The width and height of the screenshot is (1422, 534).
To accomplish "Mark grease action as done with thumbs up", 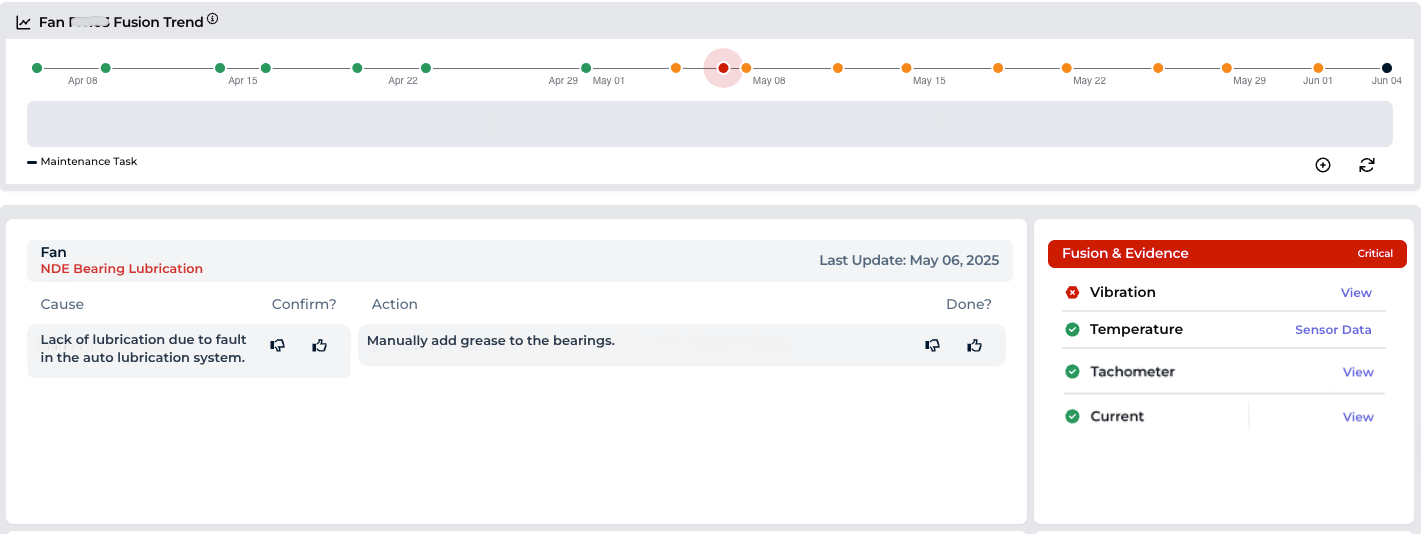I will pos(975,345).
